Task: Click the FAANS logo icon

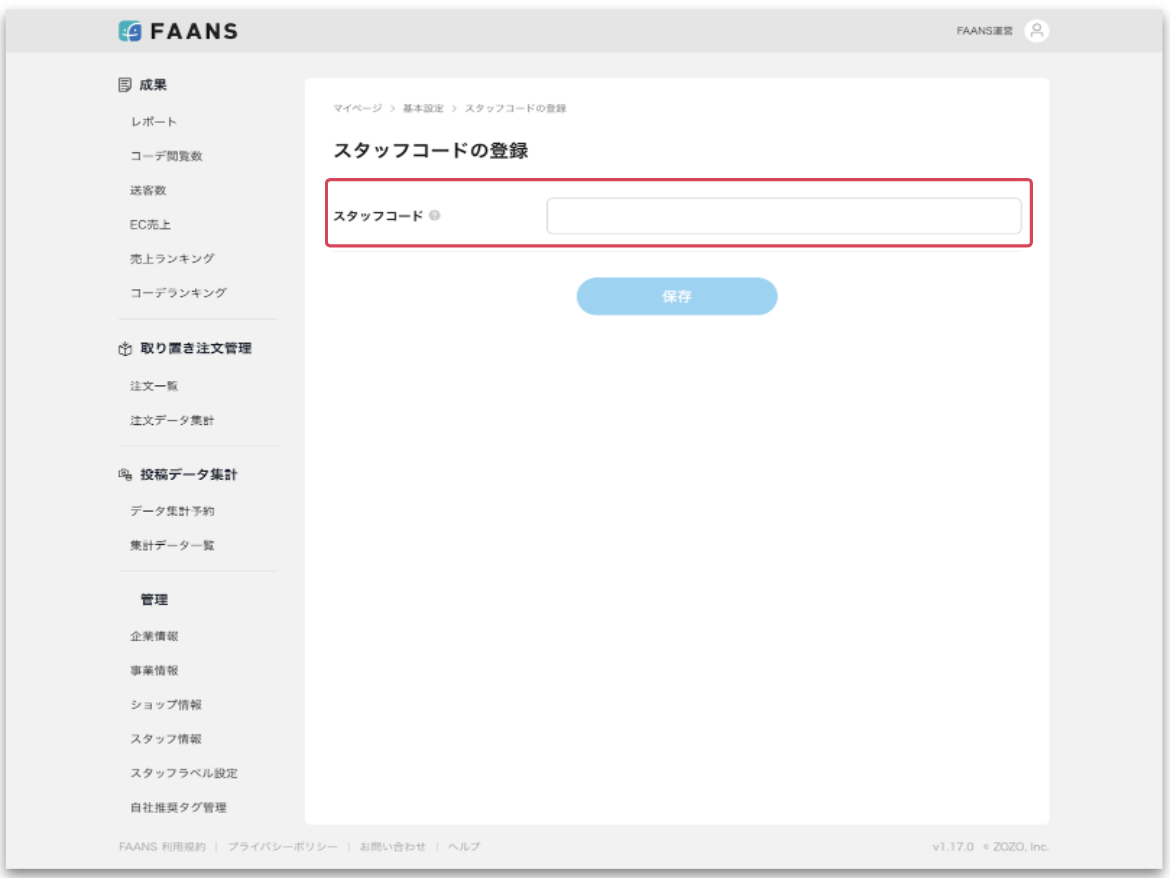Action: [x=130, y=31]
